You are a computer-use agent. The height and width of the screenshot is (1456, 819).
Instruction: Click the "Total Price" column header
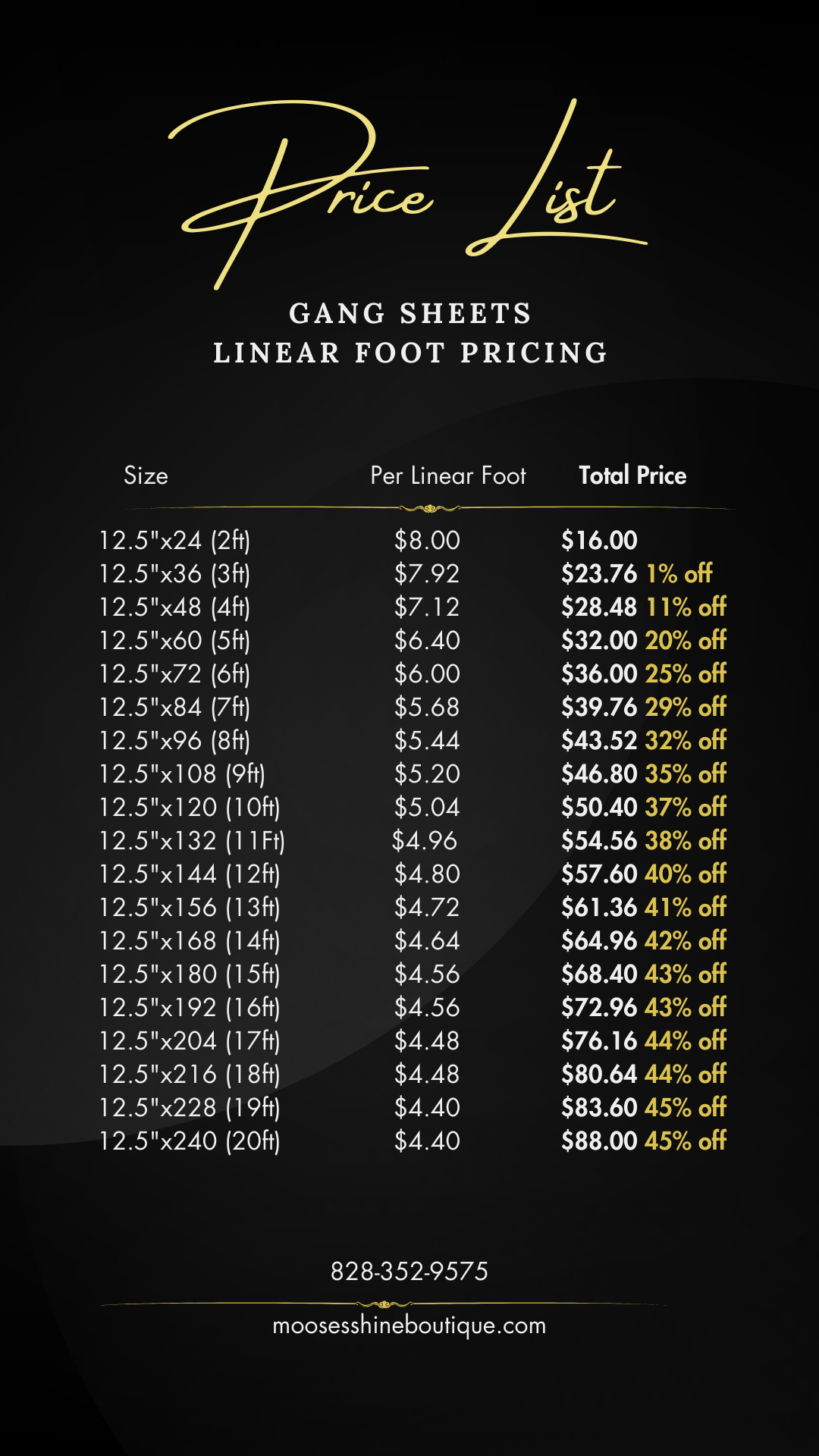click(x=632, y=475)
